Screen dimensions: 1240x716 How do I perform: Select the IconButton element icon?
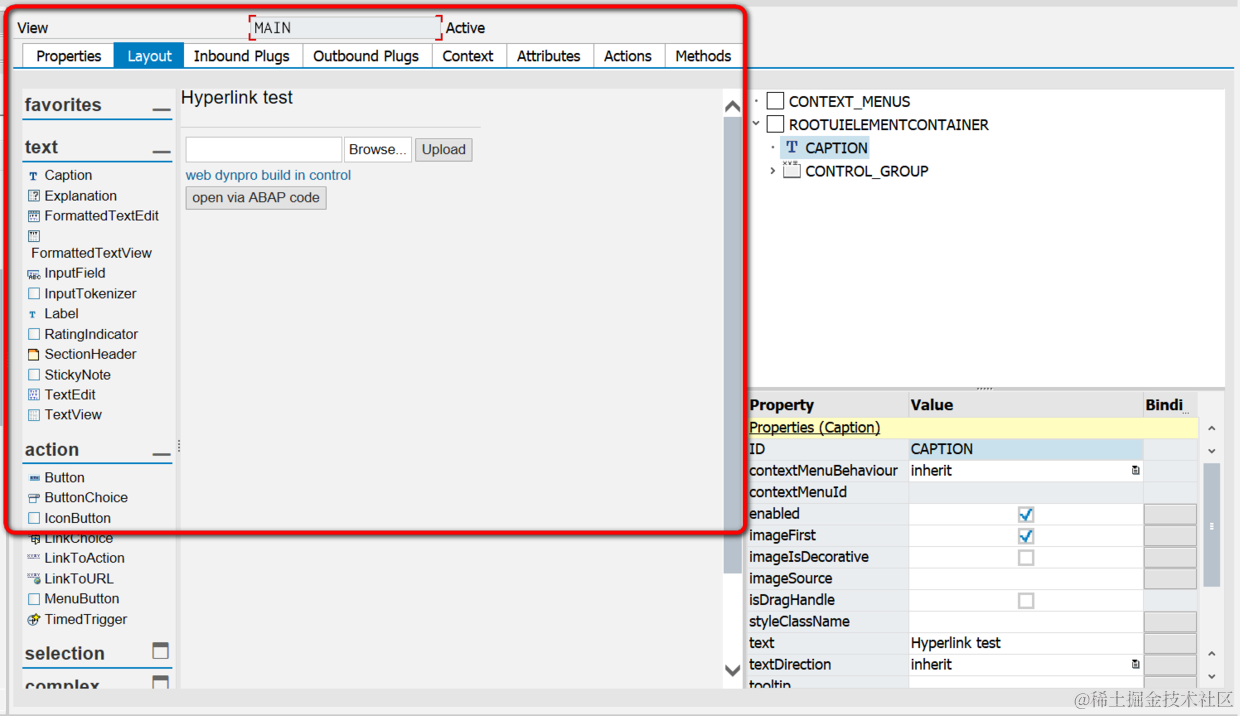[34, 518]
